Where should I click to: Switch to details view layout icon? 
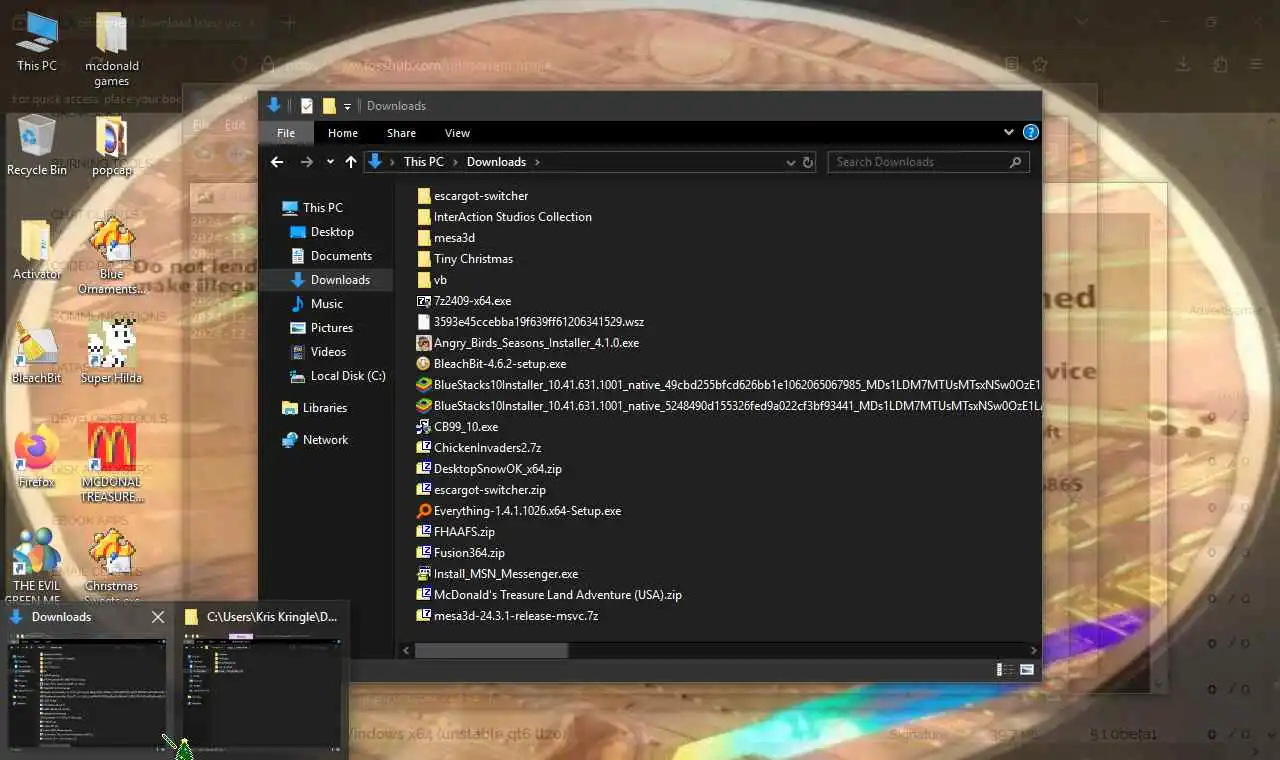(1005, 670)
